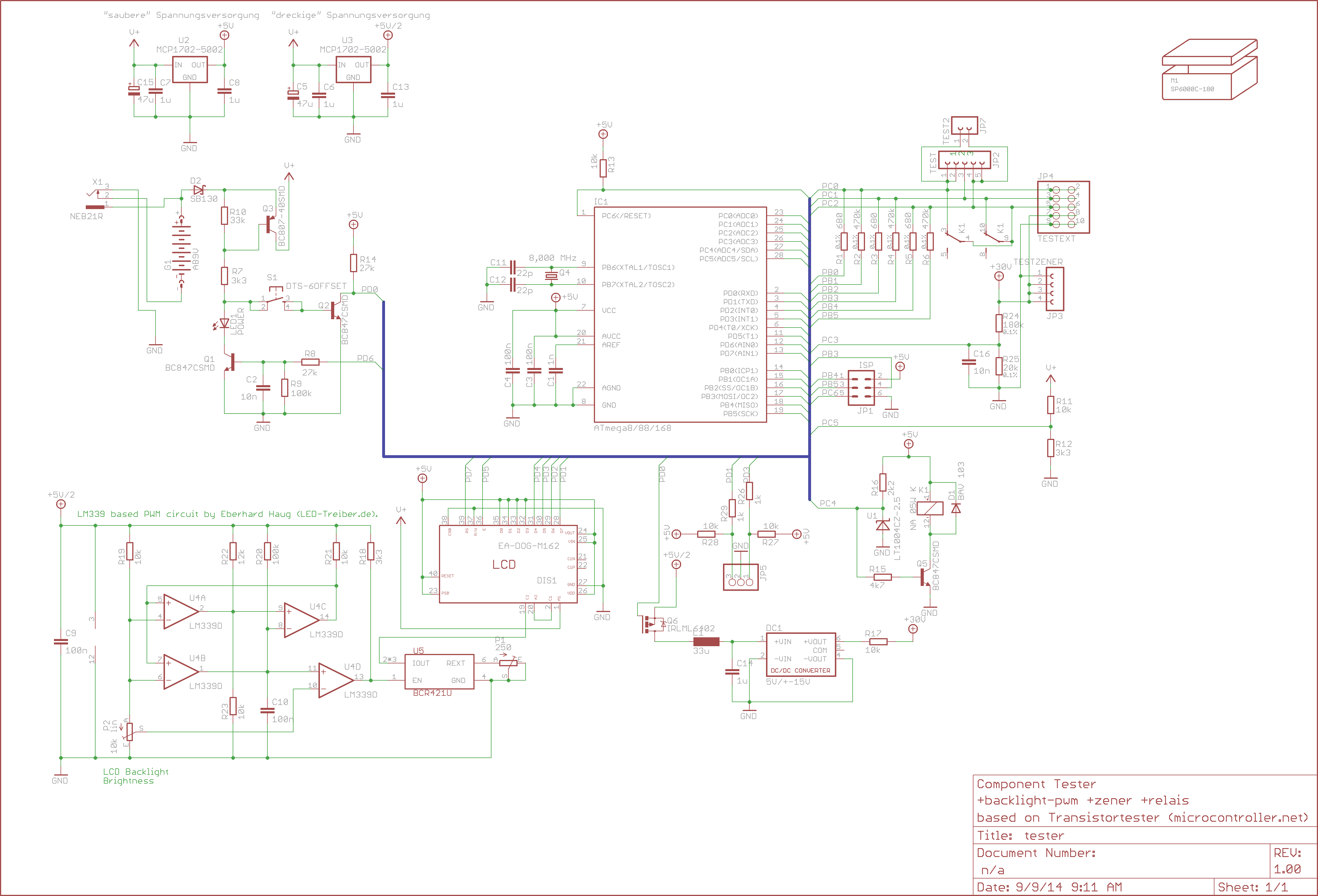
Task: Select the Q4 8 MHz crystal symbol
Action: (551, 276)
